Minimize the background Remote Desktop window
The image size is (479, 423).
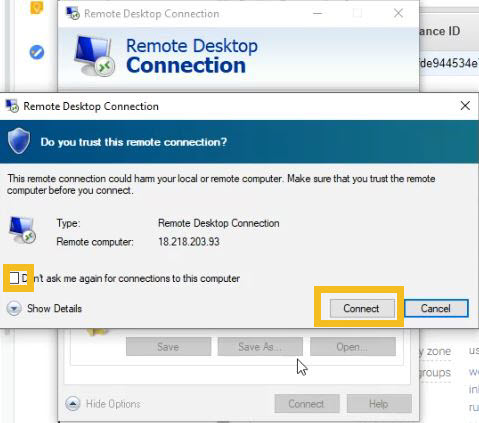318,13
